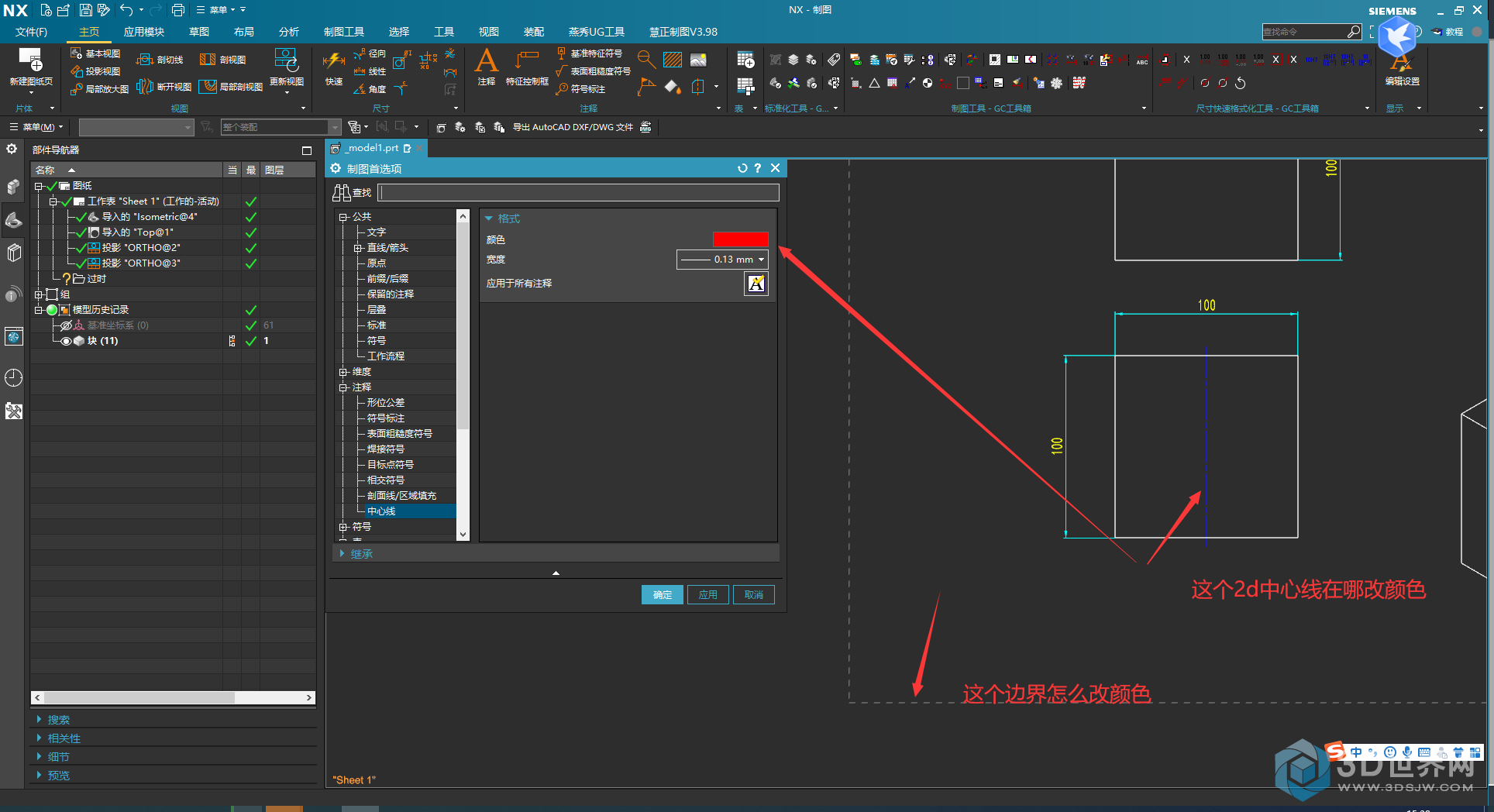Switch to the Application Module (应用模块) ribbon tab

[144, 32]
